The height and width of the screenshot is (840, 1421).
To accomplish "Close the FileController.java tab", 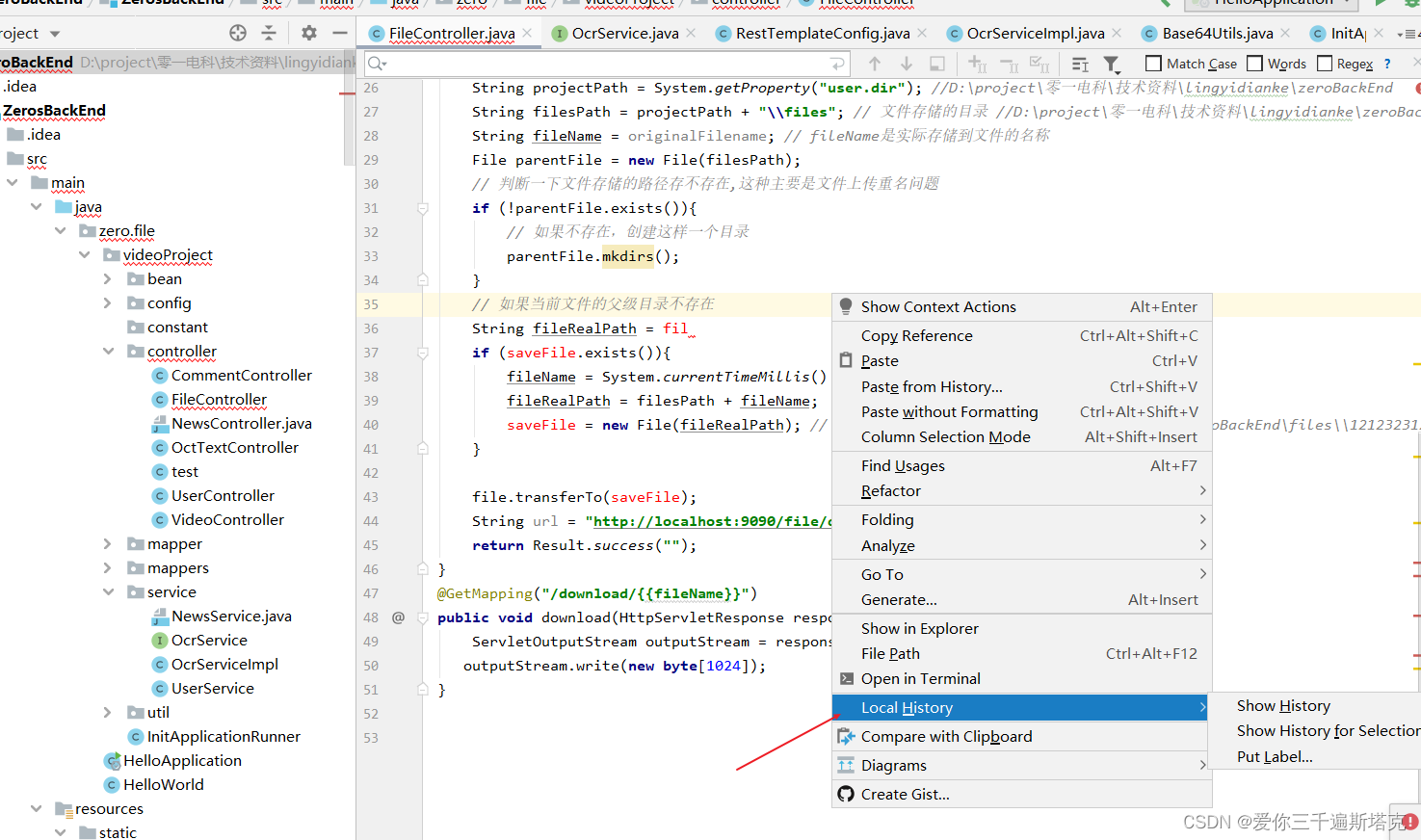I will [527, 33].
